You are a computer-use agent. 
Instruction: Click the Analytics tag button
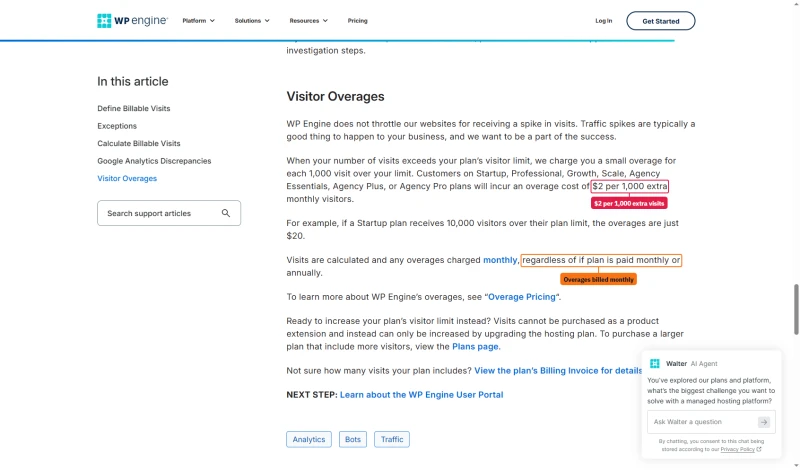coord(309,439)
